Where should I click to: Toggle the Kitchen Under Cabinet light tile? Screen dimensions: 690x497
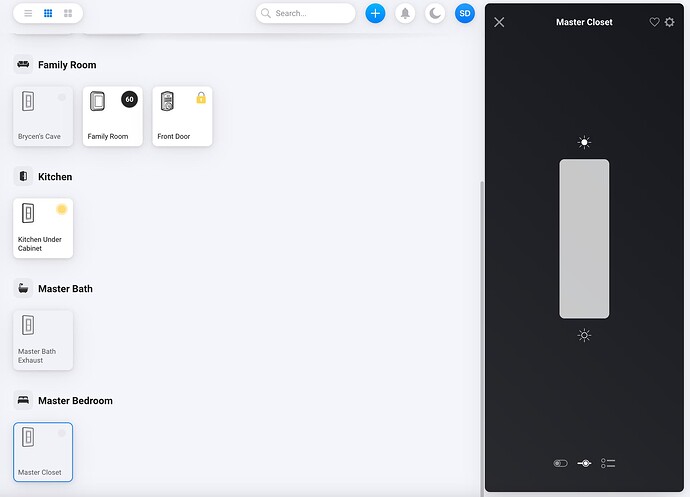[43, 228]
